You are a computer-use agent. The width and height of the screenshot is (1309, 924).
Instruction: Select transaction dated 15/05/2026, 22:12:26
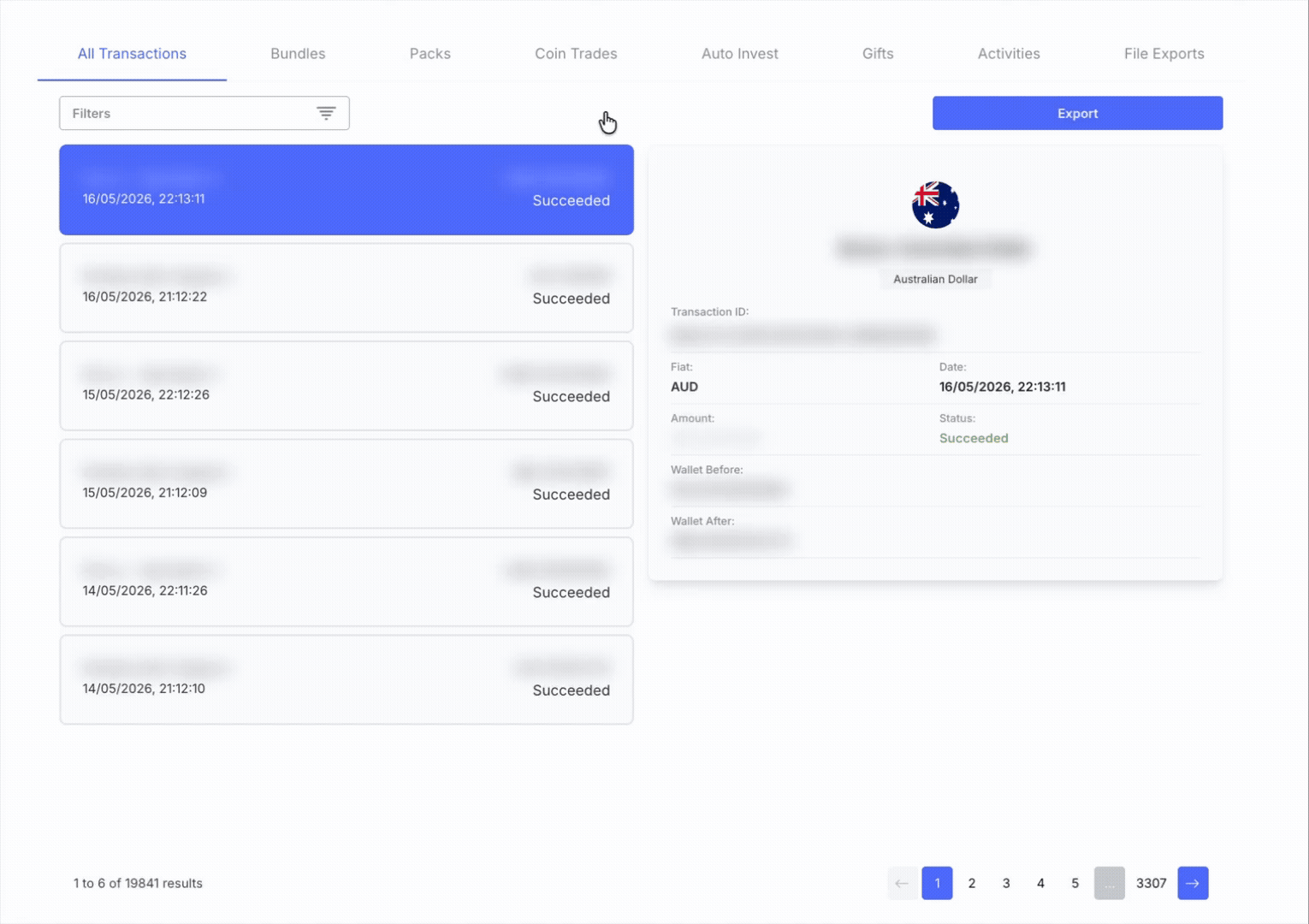click(x=346, y=386)
